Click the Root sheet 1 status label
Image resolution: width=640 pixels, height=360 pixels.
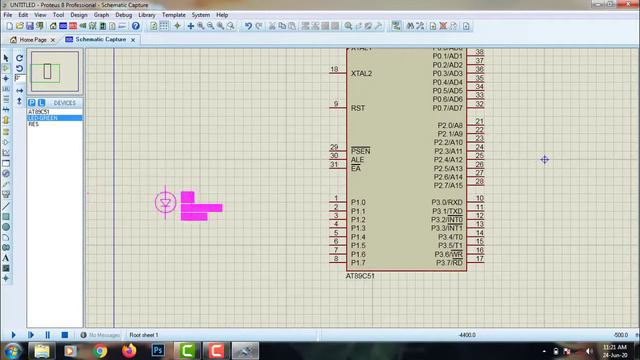(x=144, y=335)
